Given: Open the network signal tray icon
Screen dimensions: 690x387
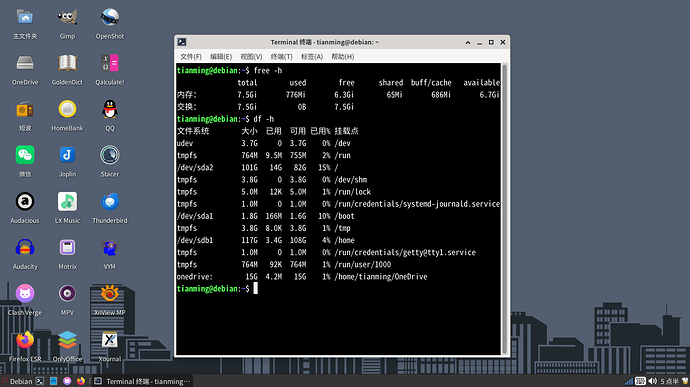Looking at the screenshot, I should 629,381.
